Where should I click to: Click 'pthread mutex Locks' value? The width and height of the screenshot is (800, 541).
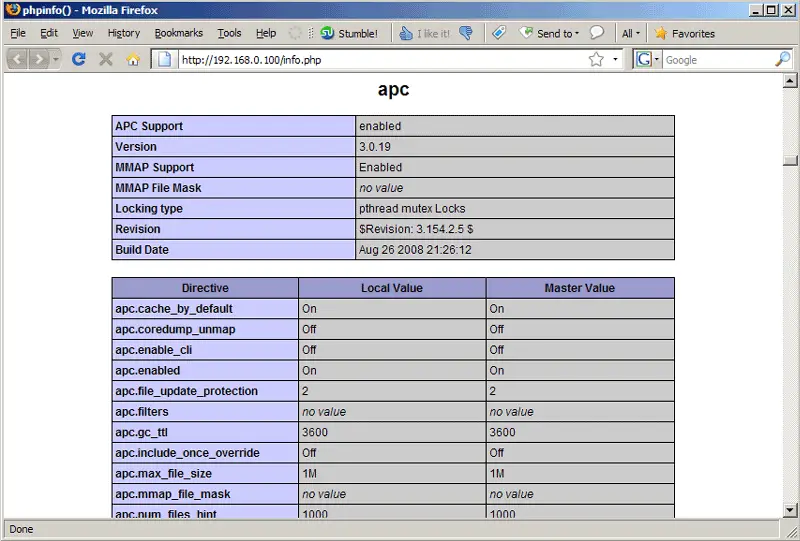[x=412, y=208]
